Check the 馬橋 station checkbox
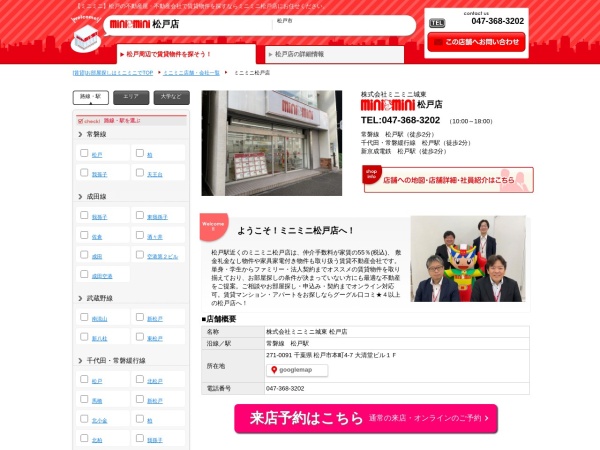Screen dimensions: 600x450 click(84, 399)
